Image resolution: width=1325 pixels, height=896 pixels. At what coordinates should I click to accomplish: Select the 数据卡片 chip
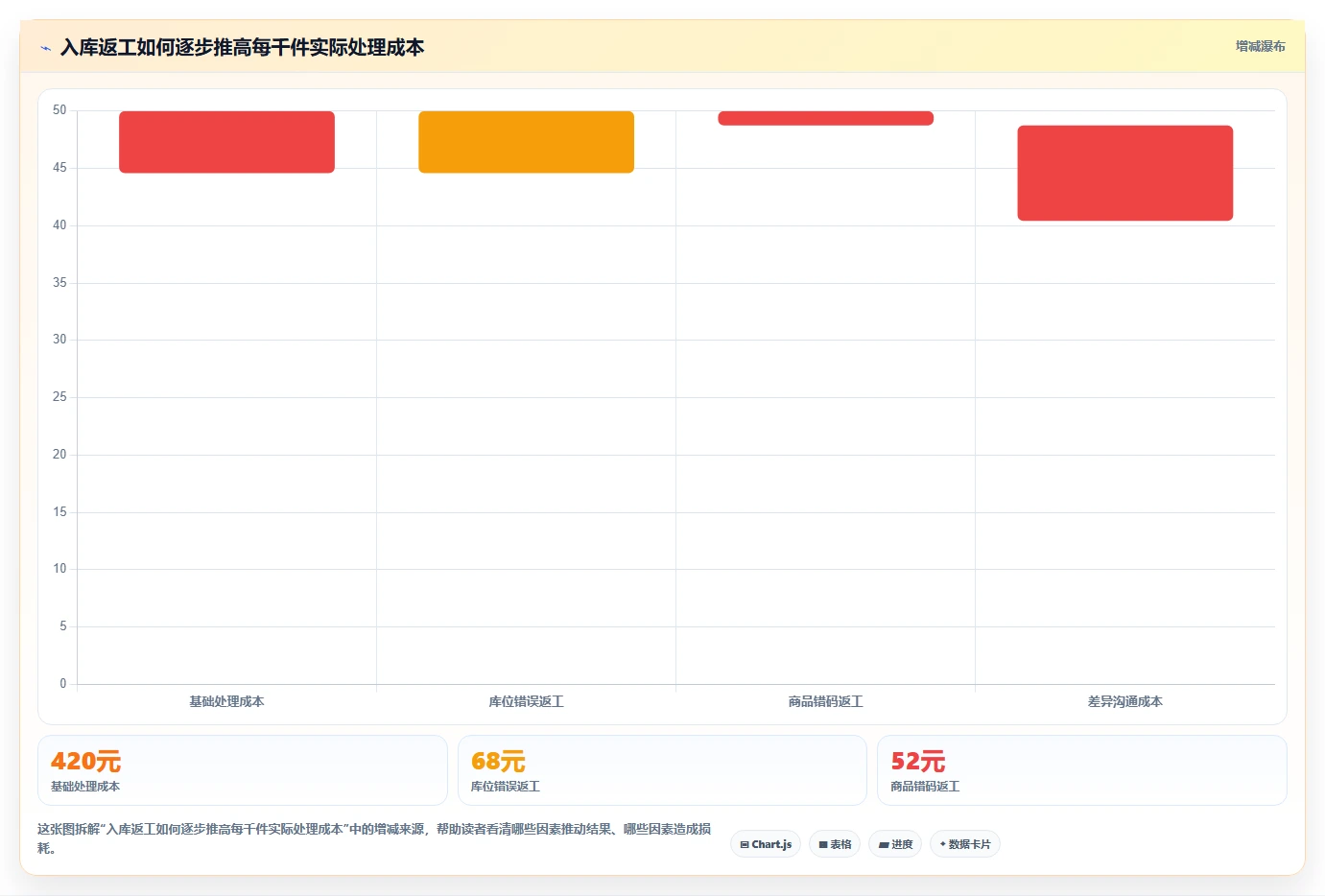(x=965, y=844)
